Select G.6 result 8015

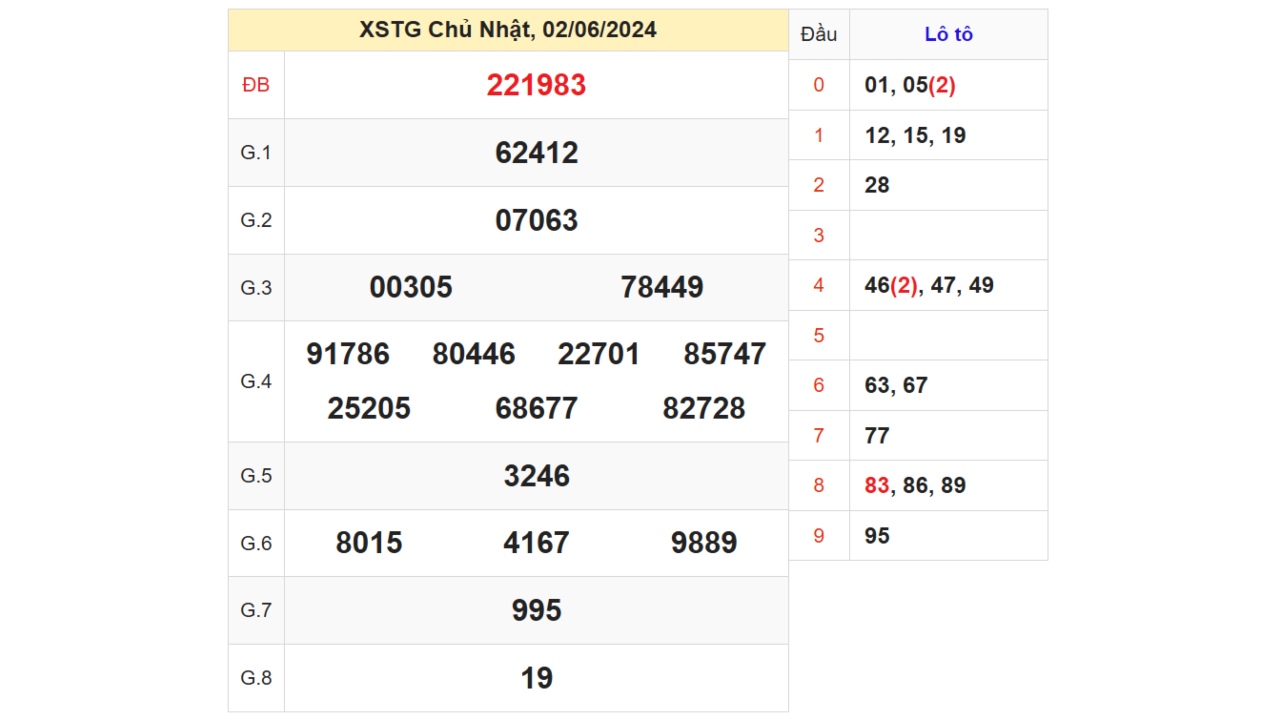[369, 543]
